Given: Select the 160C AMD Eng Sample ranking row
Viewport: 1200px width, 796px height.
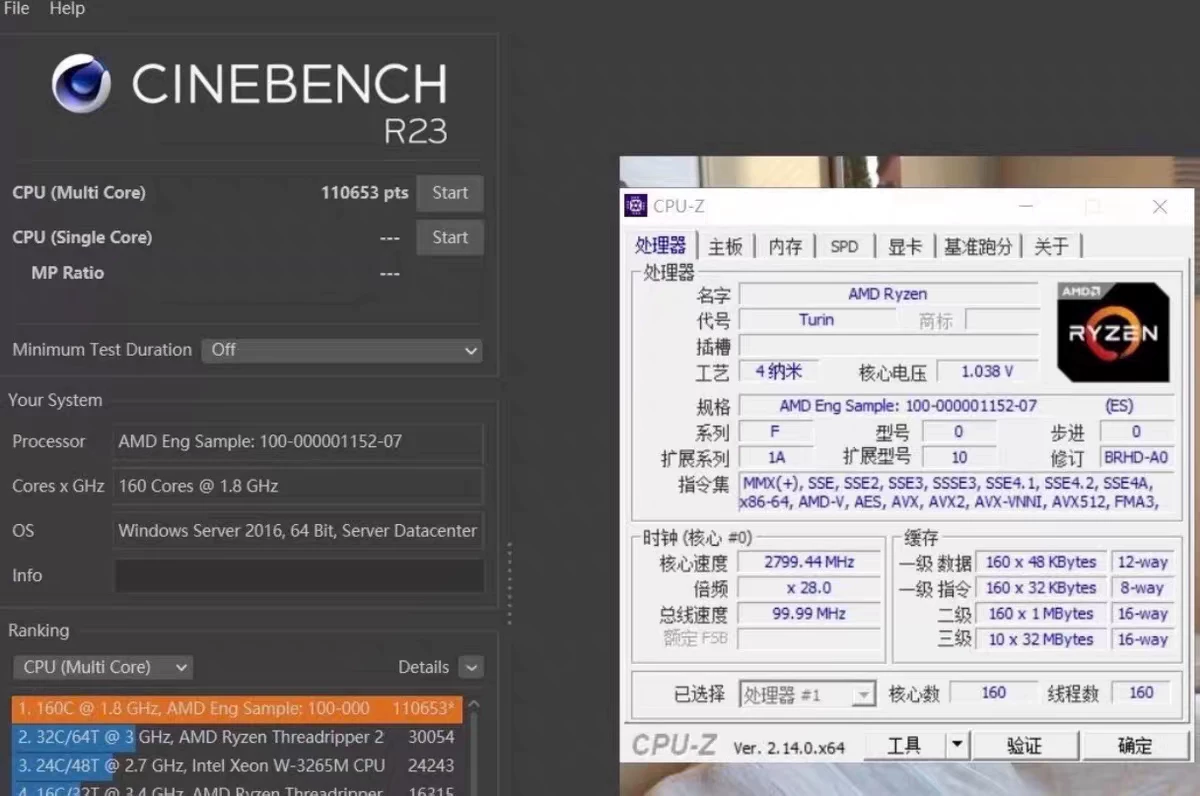Looking at the screenshot, I should 237,709.
